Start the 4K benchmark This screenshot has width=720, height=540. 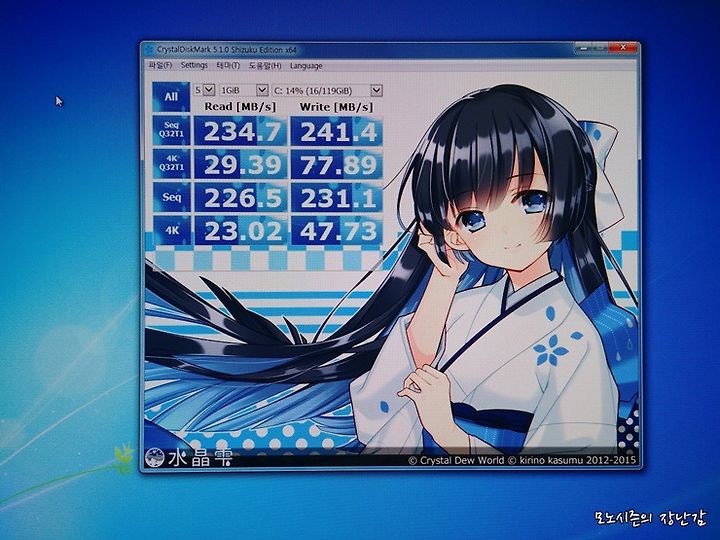coord(171,231)
